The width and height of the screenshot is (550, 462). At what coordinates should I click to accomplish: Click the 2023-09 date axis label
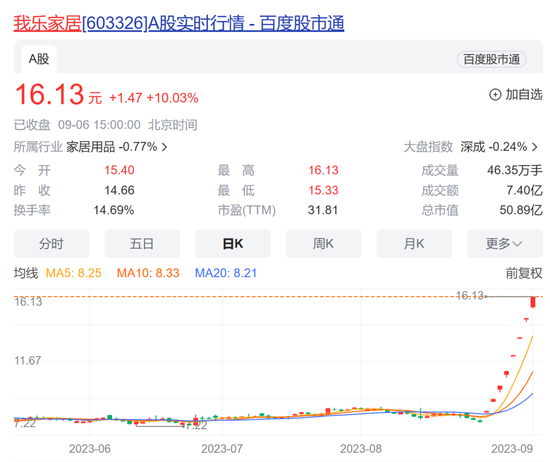click(512, 449)
